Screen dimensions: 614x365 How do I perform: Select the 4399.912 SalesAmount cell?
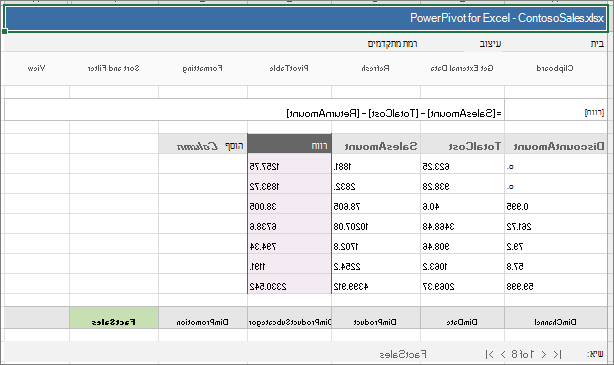pyautogui.click(x=376, y=284)
